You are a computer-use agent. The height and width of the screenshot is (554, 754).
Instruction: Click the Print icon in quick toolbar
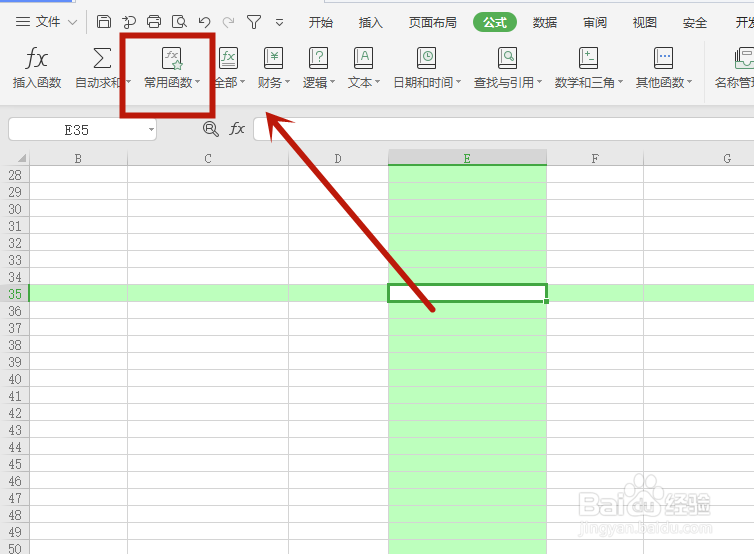point(154,22)
